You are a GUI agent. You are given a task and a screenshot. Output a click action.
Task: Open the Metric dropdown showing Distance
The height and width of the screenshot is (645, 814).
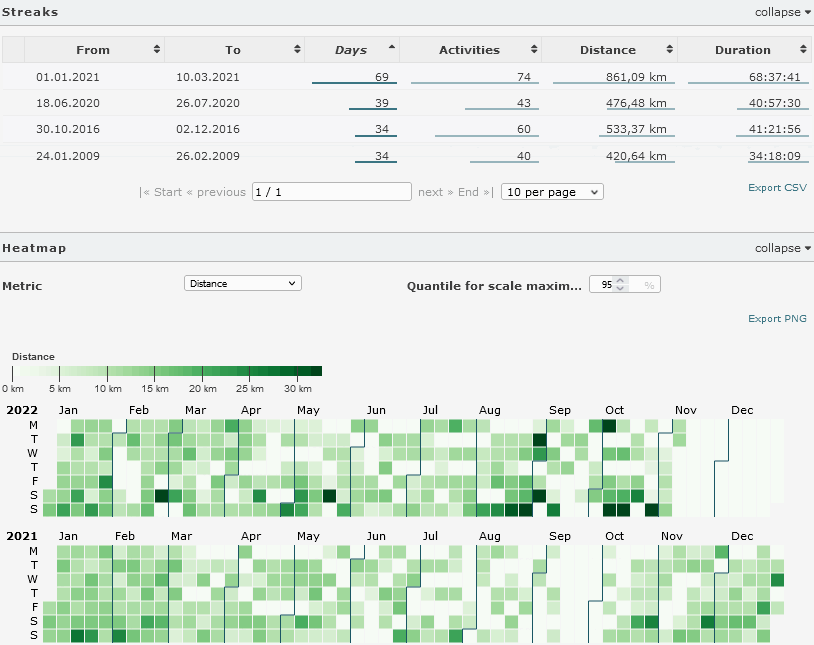point(242,283)
